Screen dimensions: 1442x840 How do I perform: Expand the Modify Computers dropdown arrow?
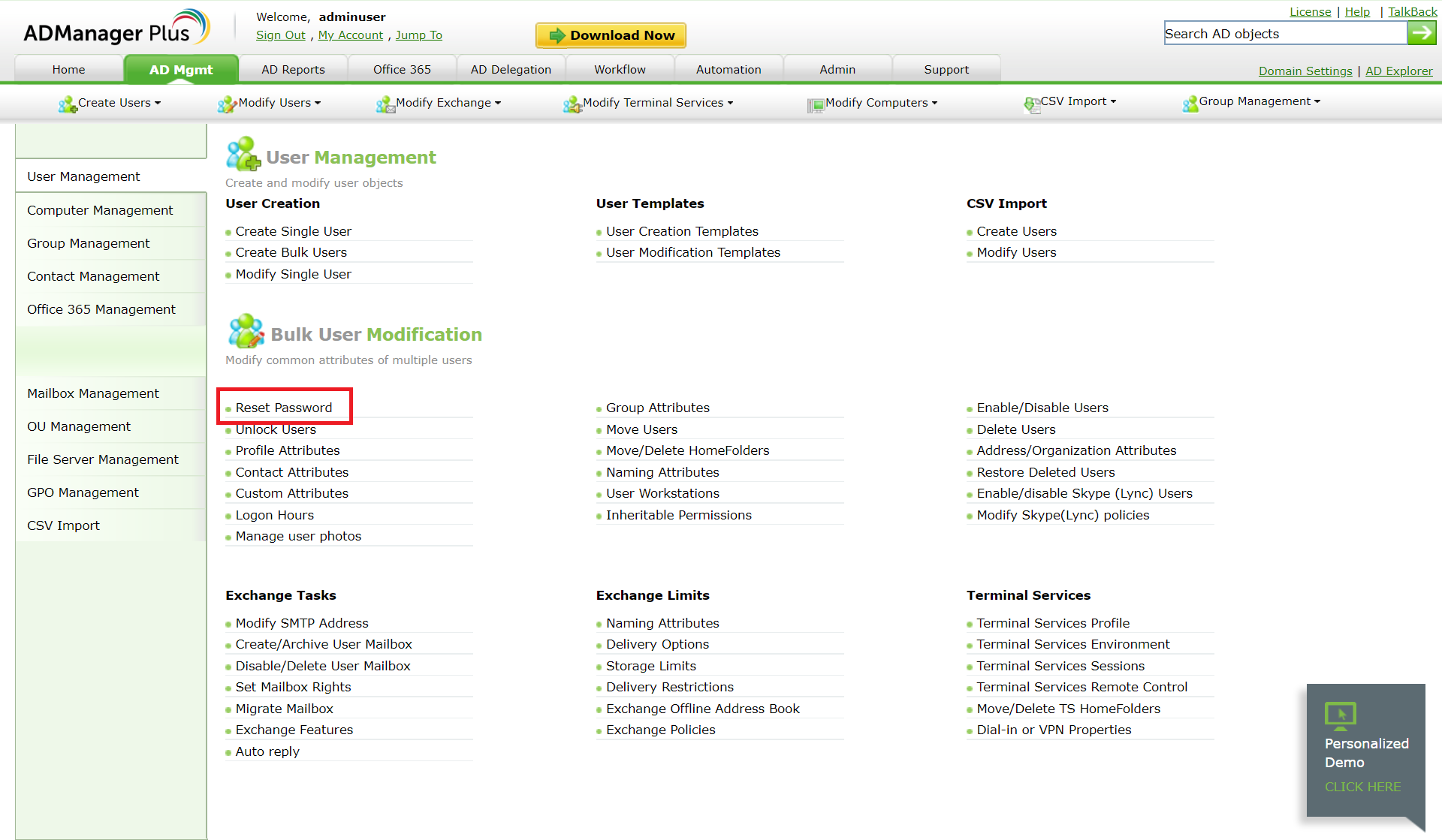(x=934, y=103)
